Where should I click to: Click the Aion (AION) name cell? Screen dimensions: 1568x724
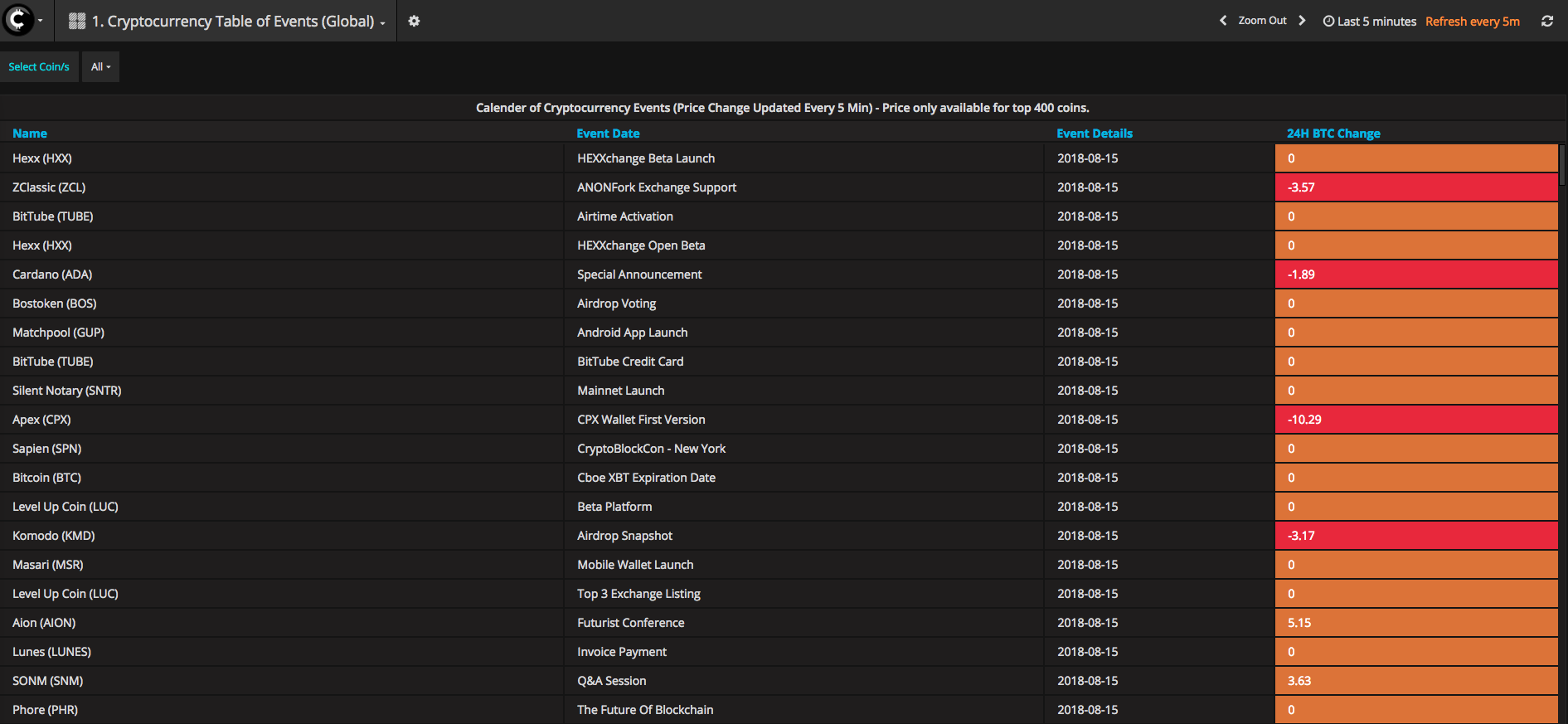point(282,623)
